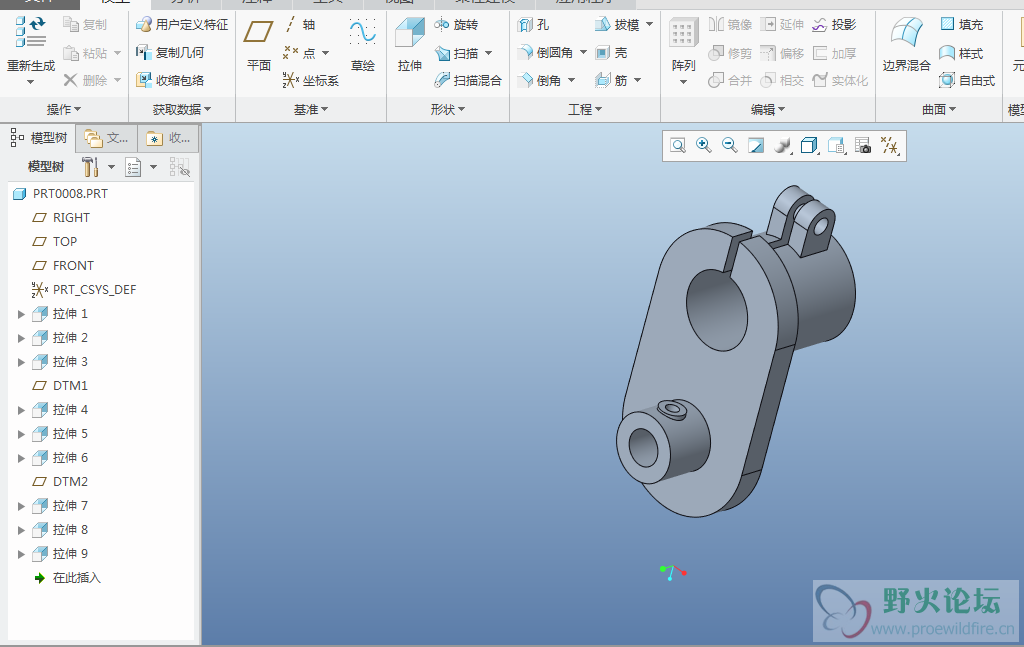
Task: Click the 在此插入 (Insert Here) marker
Action: [67, 578]
